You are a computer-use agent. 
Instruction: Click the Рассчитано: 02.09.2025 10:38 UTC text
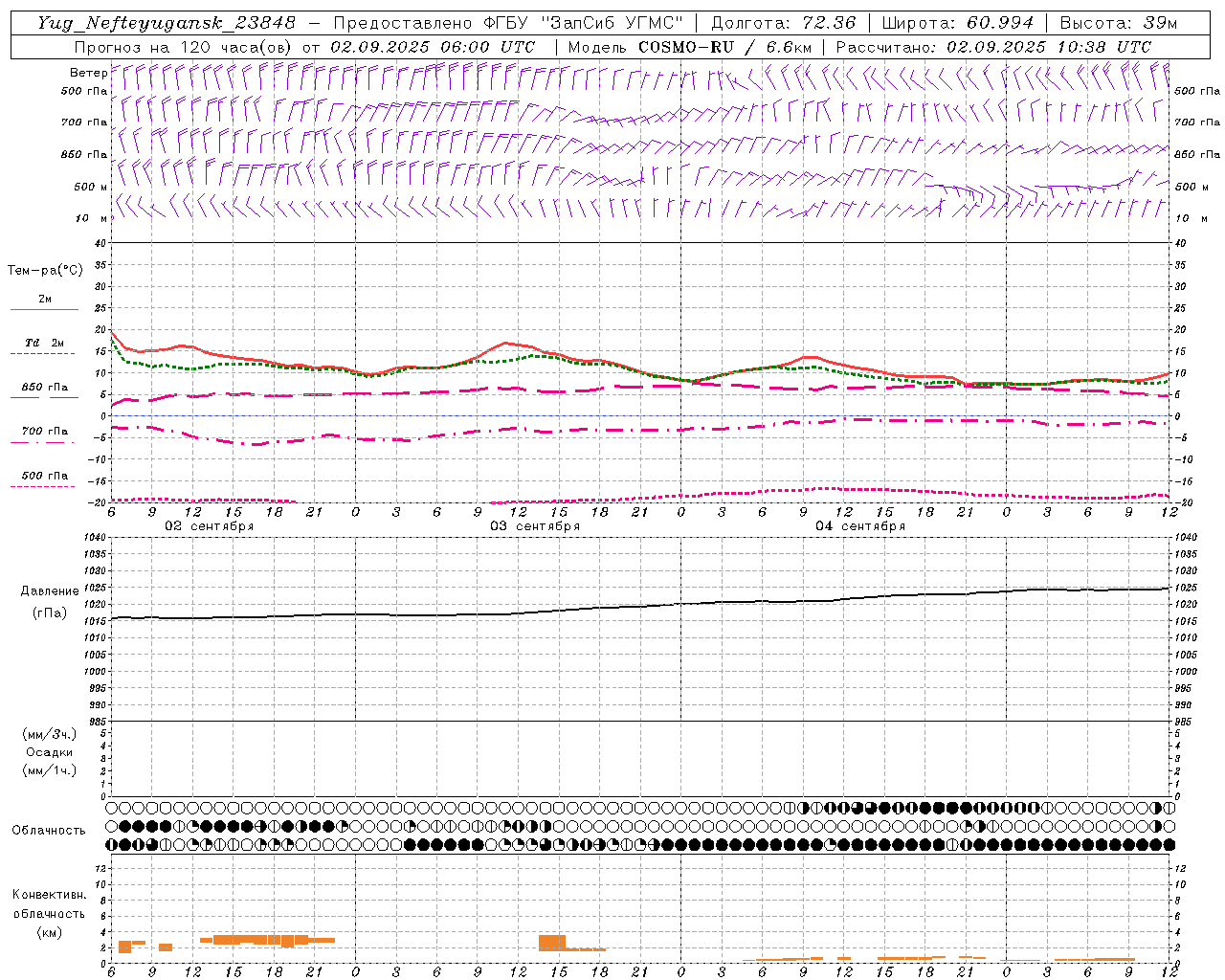point(993,47)
